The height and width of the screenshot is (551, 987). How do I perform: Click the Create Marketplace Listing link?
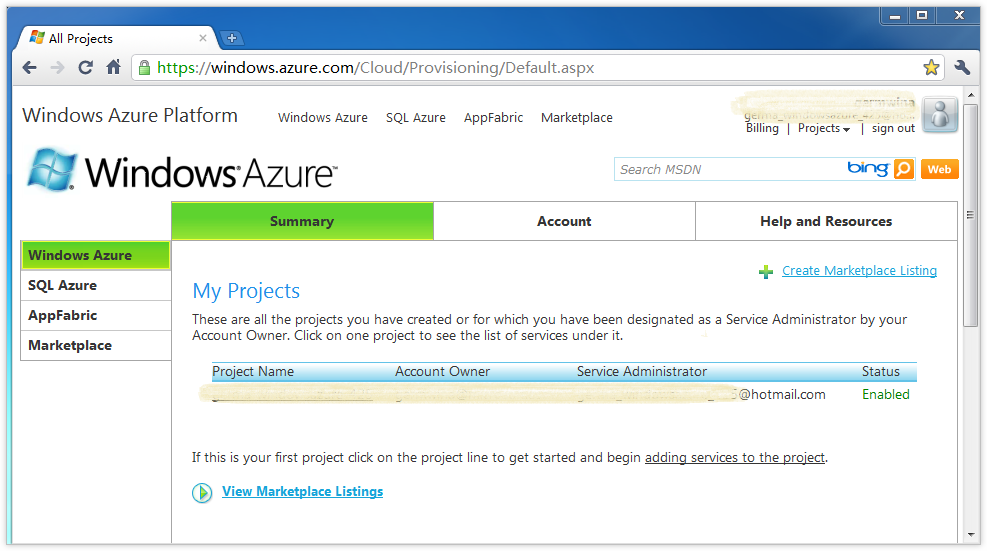pos(859,271)
